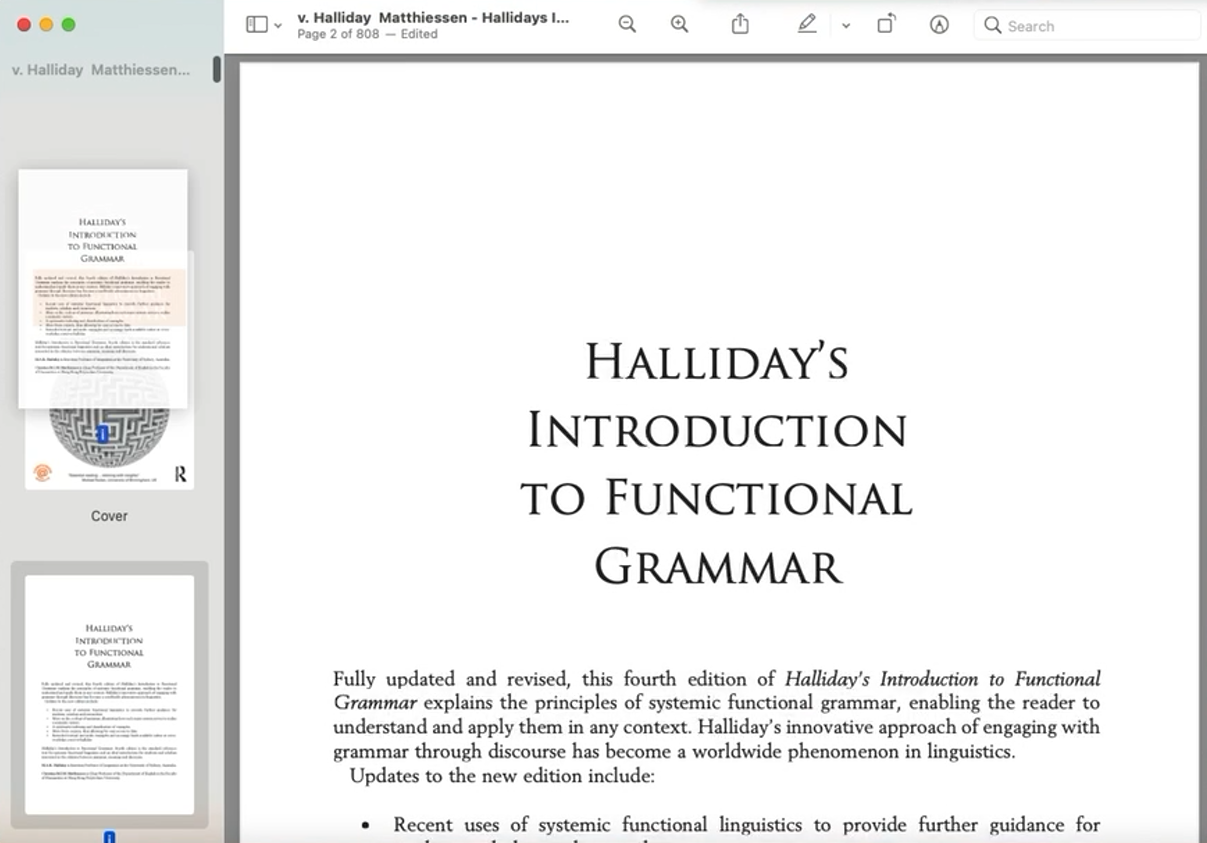Close the window with the red button
The height and width of the screenshot is (843, 1207).
pos(24,25)
